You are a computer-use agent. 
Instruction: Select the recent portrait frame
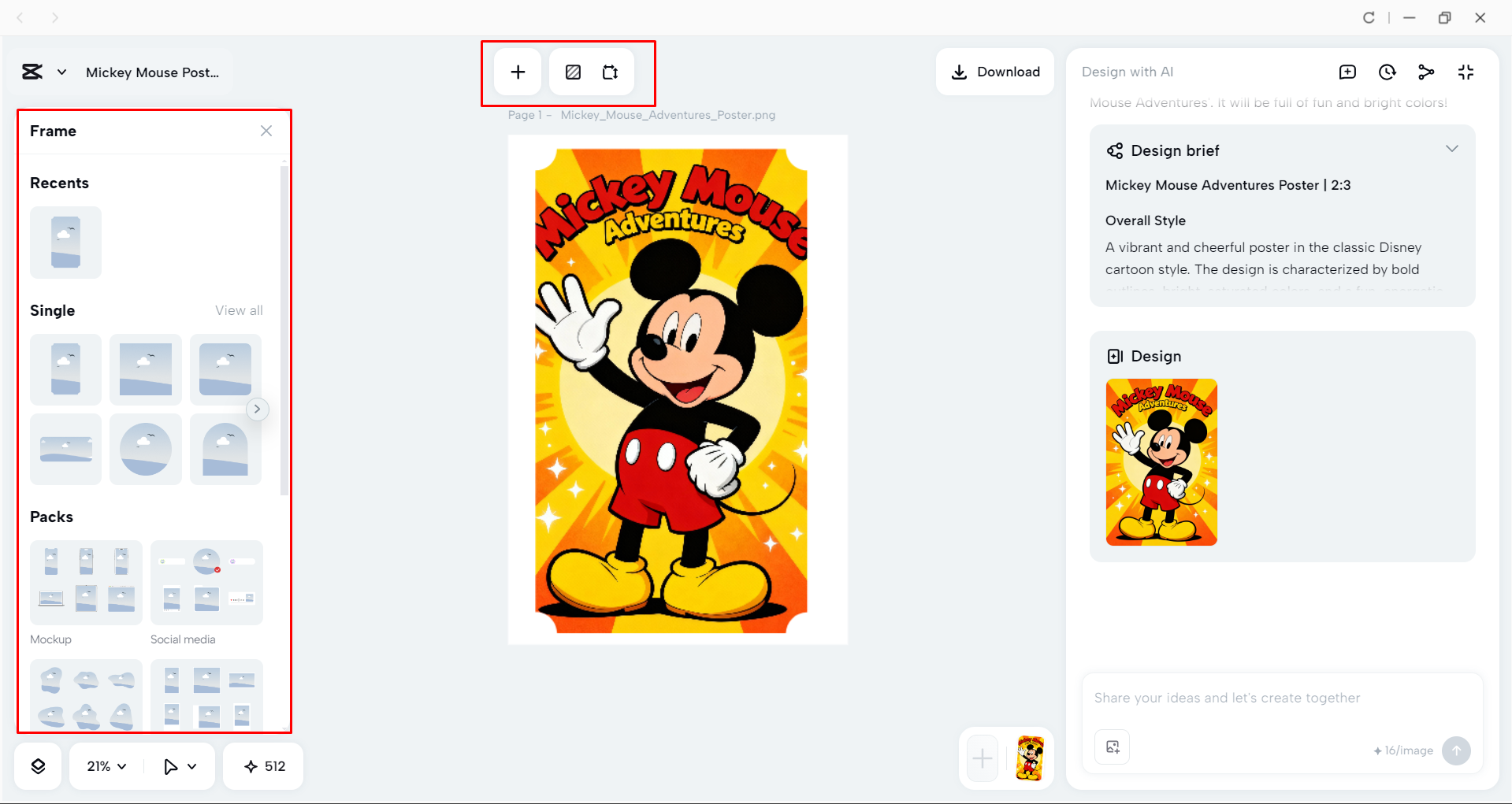(66, 243)
